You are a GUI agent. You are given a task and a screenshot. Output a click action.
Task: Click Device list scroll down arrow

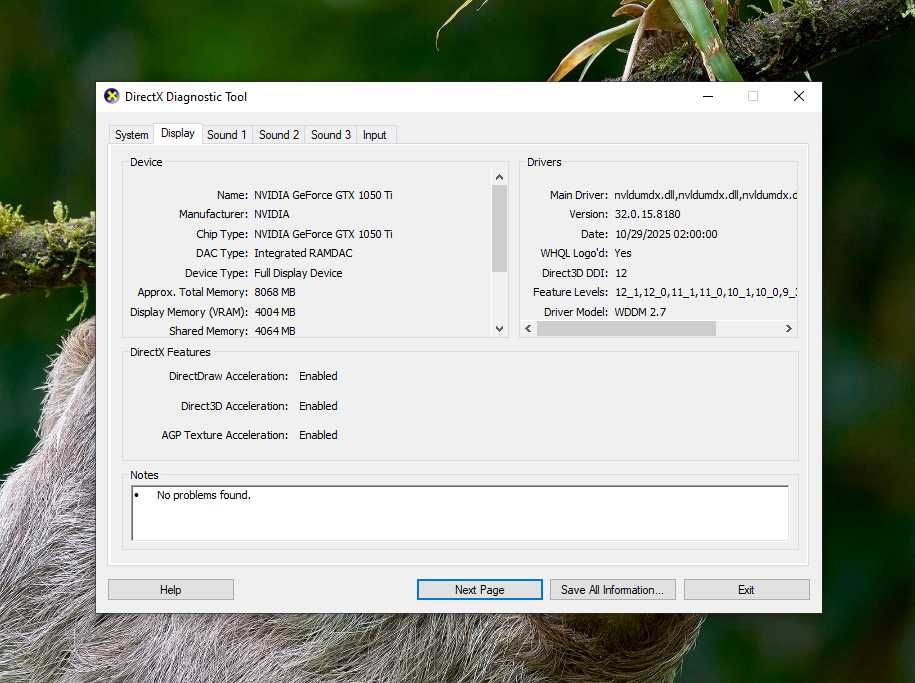(499, 329)
